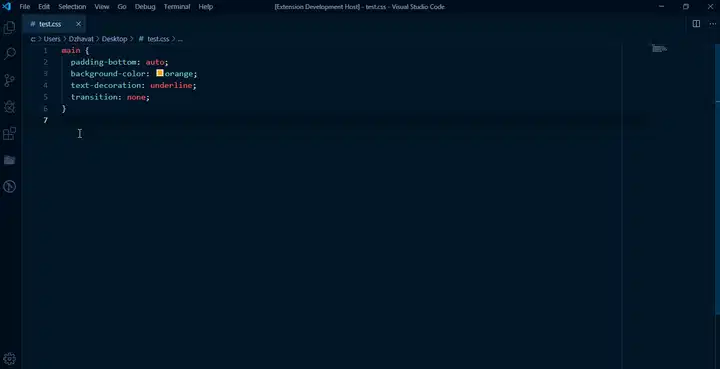Click the minimap code preview
Screen dimensions: 720x369
pyautogui.click(x=659, y=49)
